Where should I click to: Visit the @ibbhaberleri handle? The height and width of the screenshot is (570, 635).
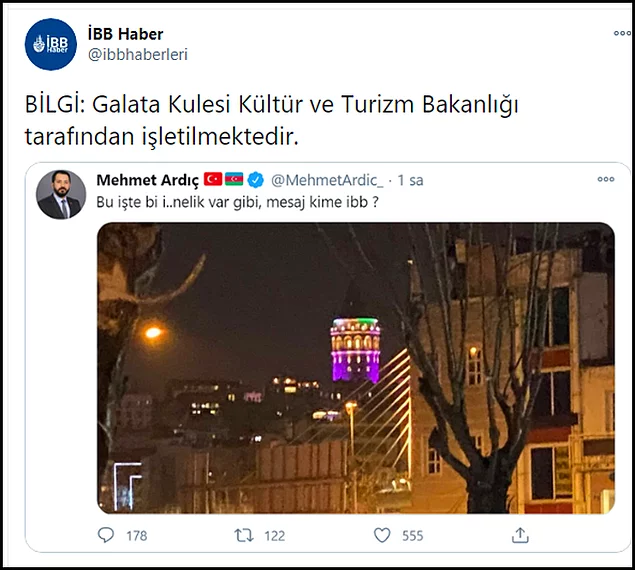(x=138, y=55)
